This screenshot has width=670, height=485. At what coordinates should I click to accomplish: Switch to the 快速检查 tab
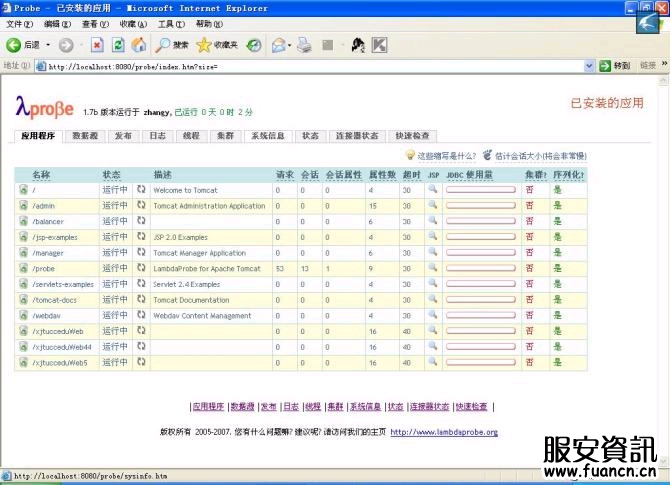(412, 136)
